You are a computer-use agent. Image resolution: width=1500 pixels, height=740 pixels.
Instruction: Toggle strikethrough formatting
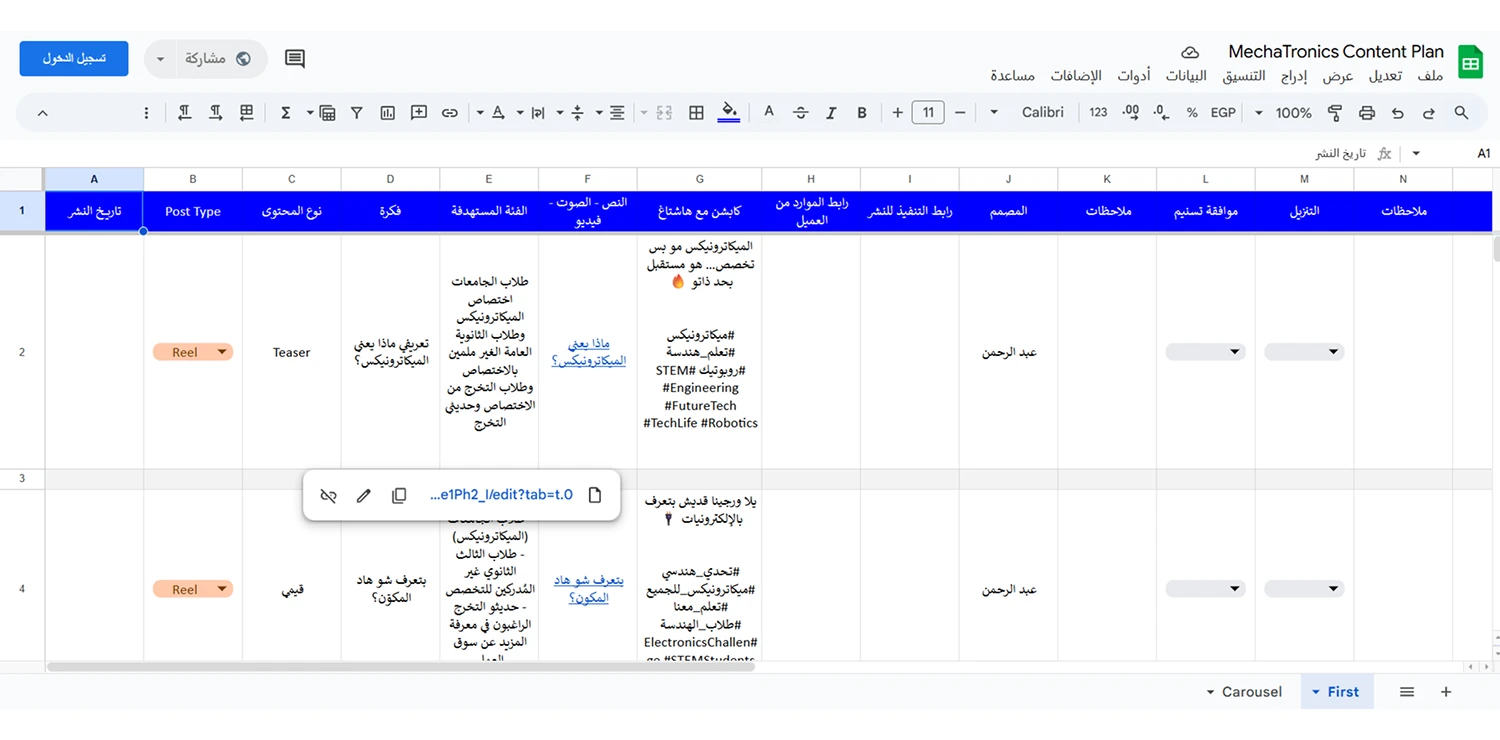click(x=800, y=113)
